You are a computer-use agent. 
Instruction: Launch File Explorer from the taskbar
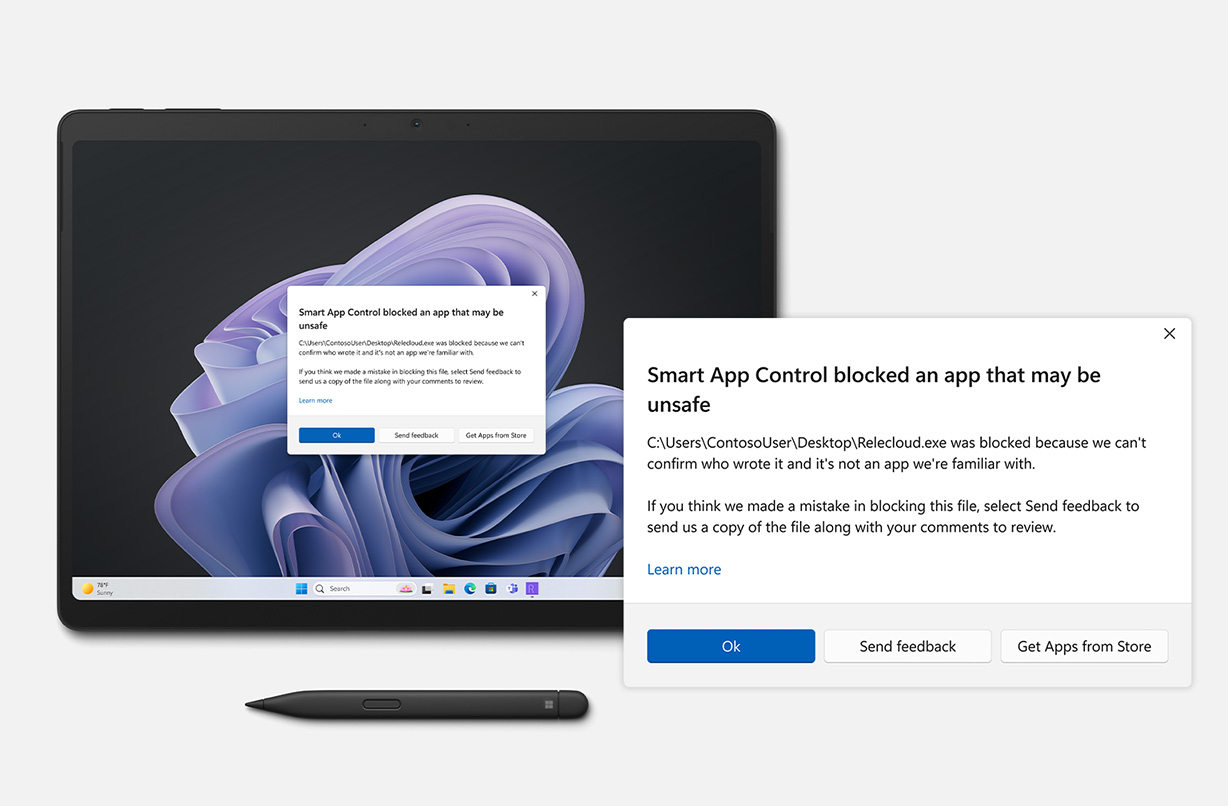coord(449,589)
